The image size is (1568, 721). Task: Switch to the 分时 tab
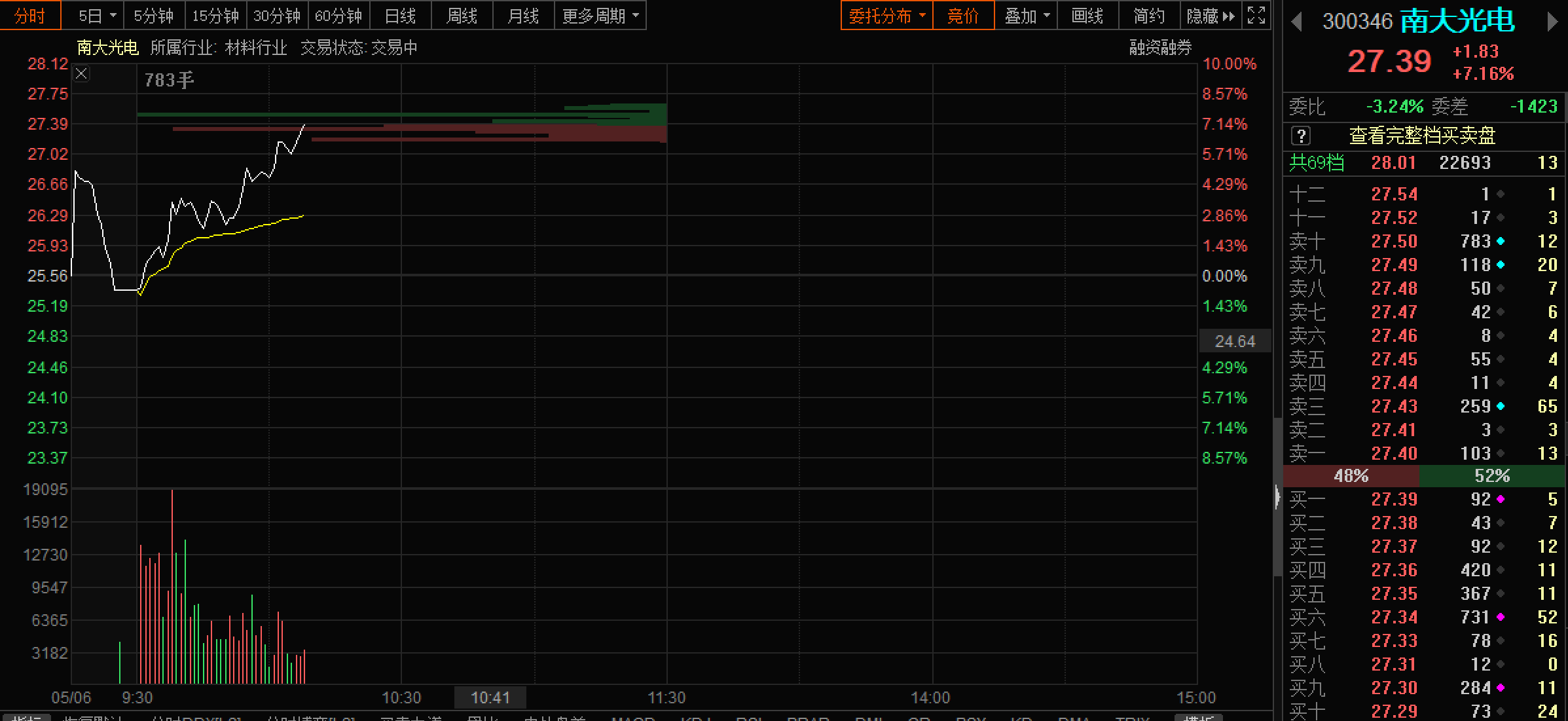coord(30,16)
